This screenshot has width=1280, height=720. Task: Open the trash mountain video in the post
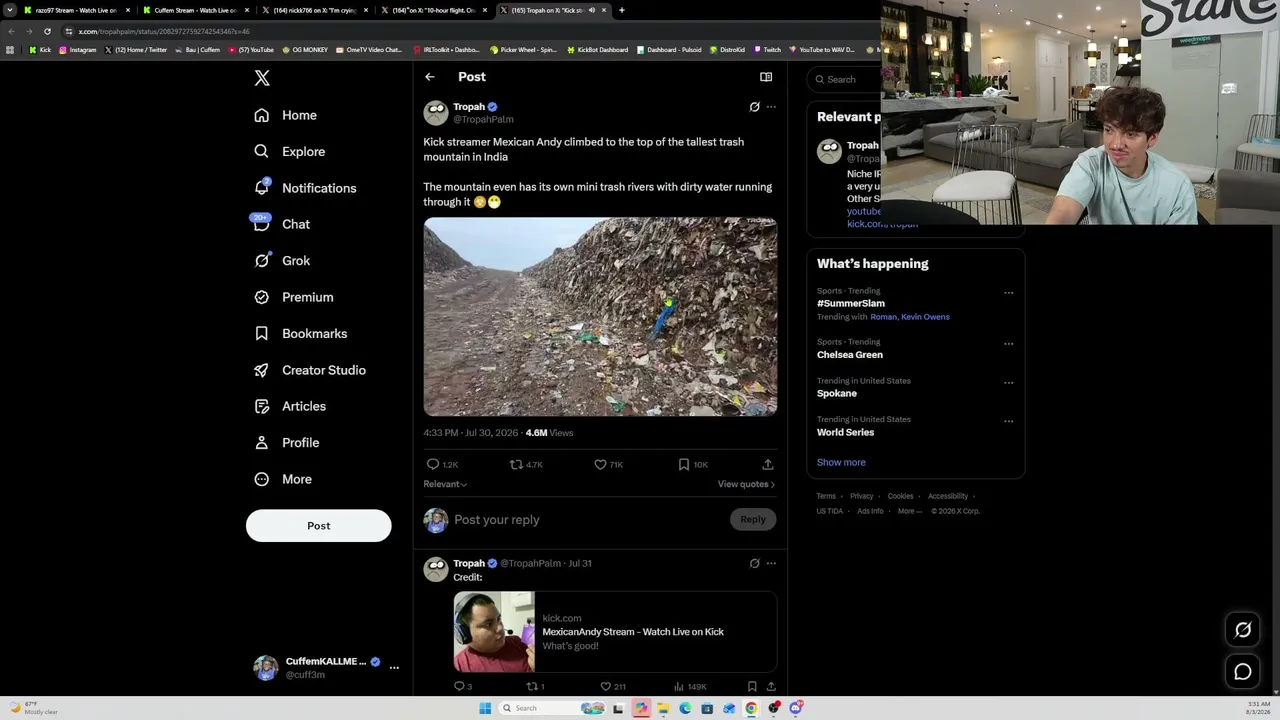click(600, 316)
